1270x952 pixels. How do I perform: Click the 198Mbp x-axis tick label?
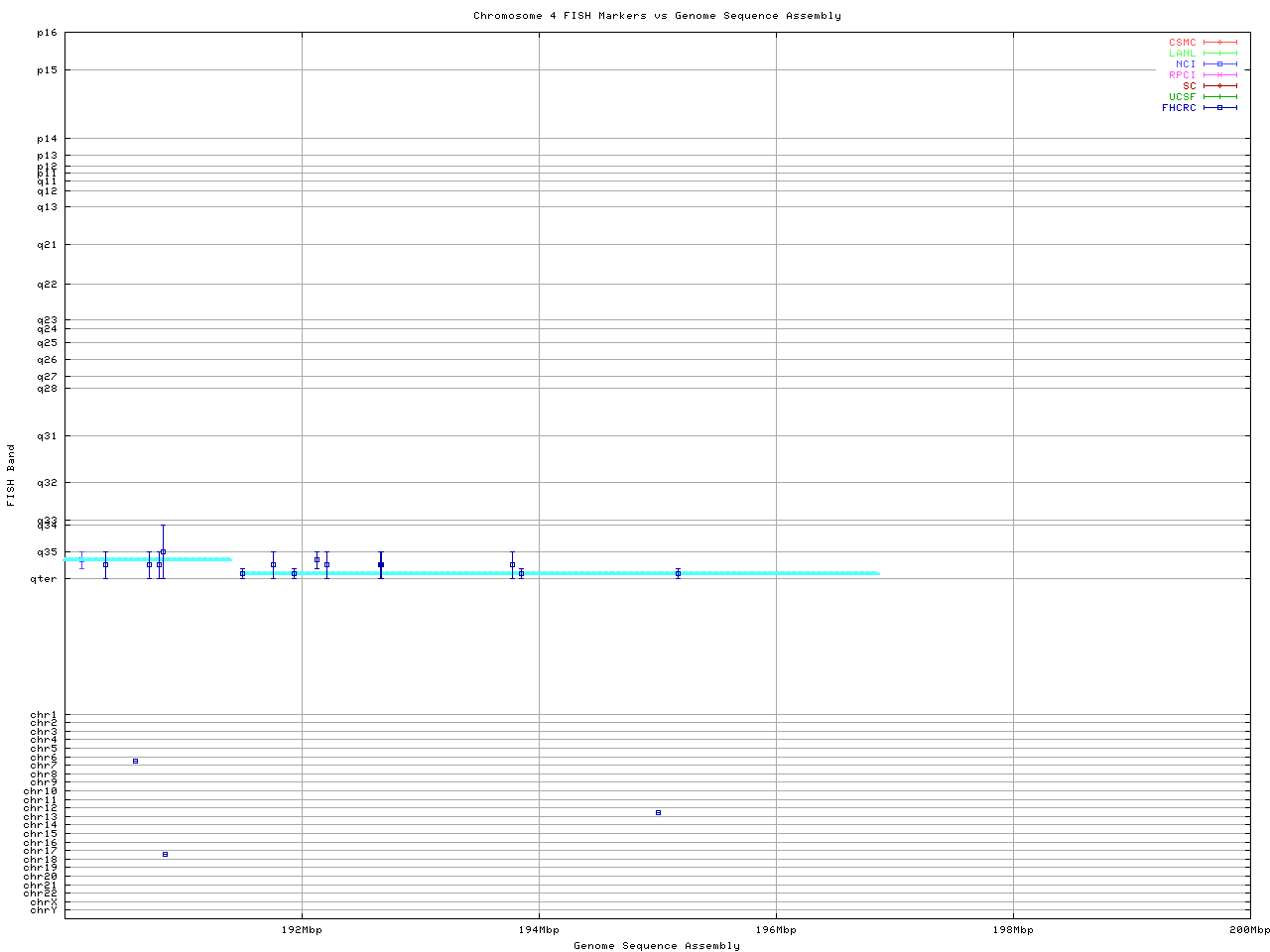coord(1013,930)
